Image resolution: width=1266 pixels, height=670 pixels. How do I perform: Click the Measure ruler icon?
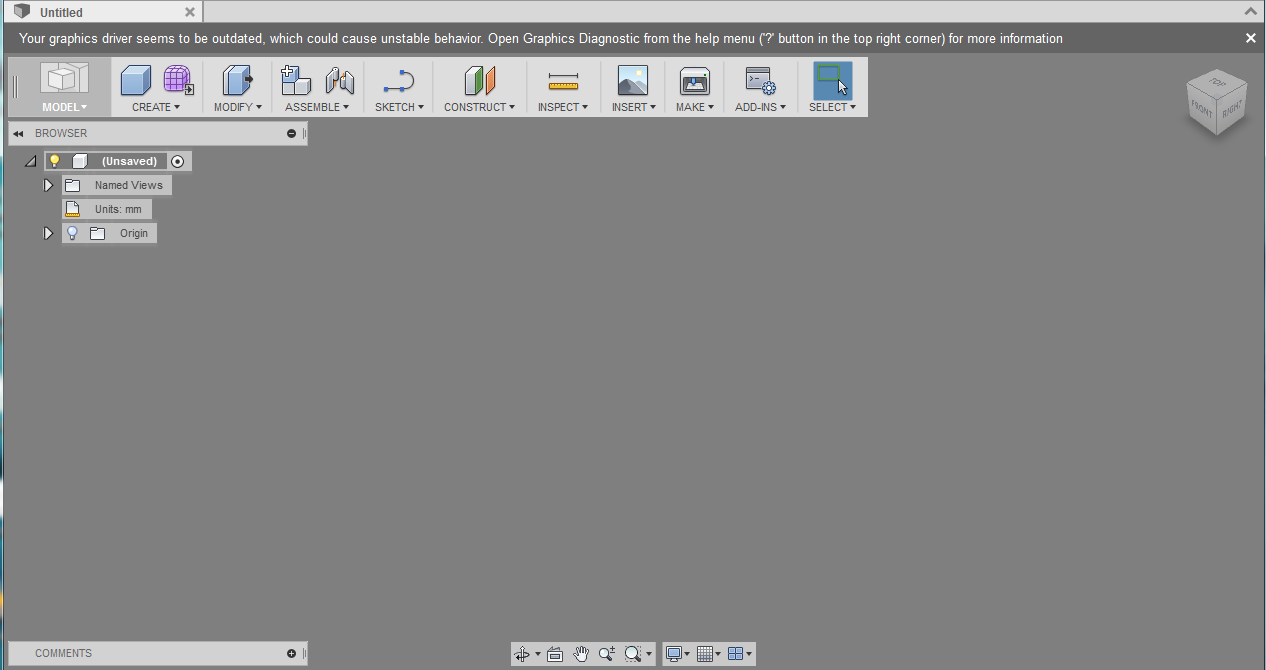(563, 80)
